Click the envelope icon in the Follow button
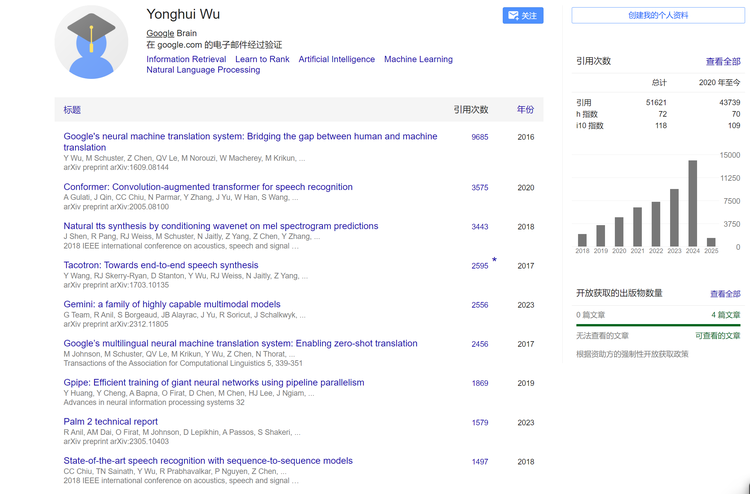Screen dimensions: 750x494 513,15
